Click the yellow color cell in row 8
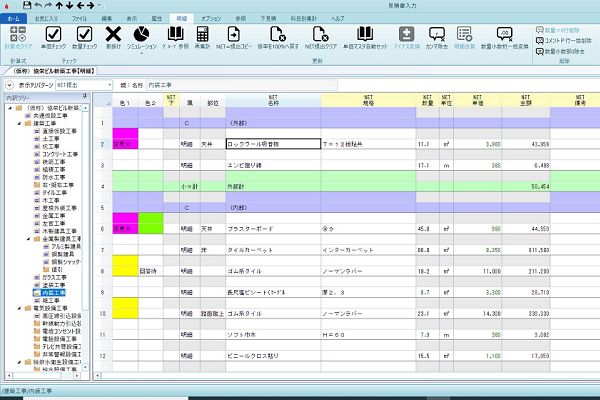This screenshot has height=400, width=600. coord(125,266)
